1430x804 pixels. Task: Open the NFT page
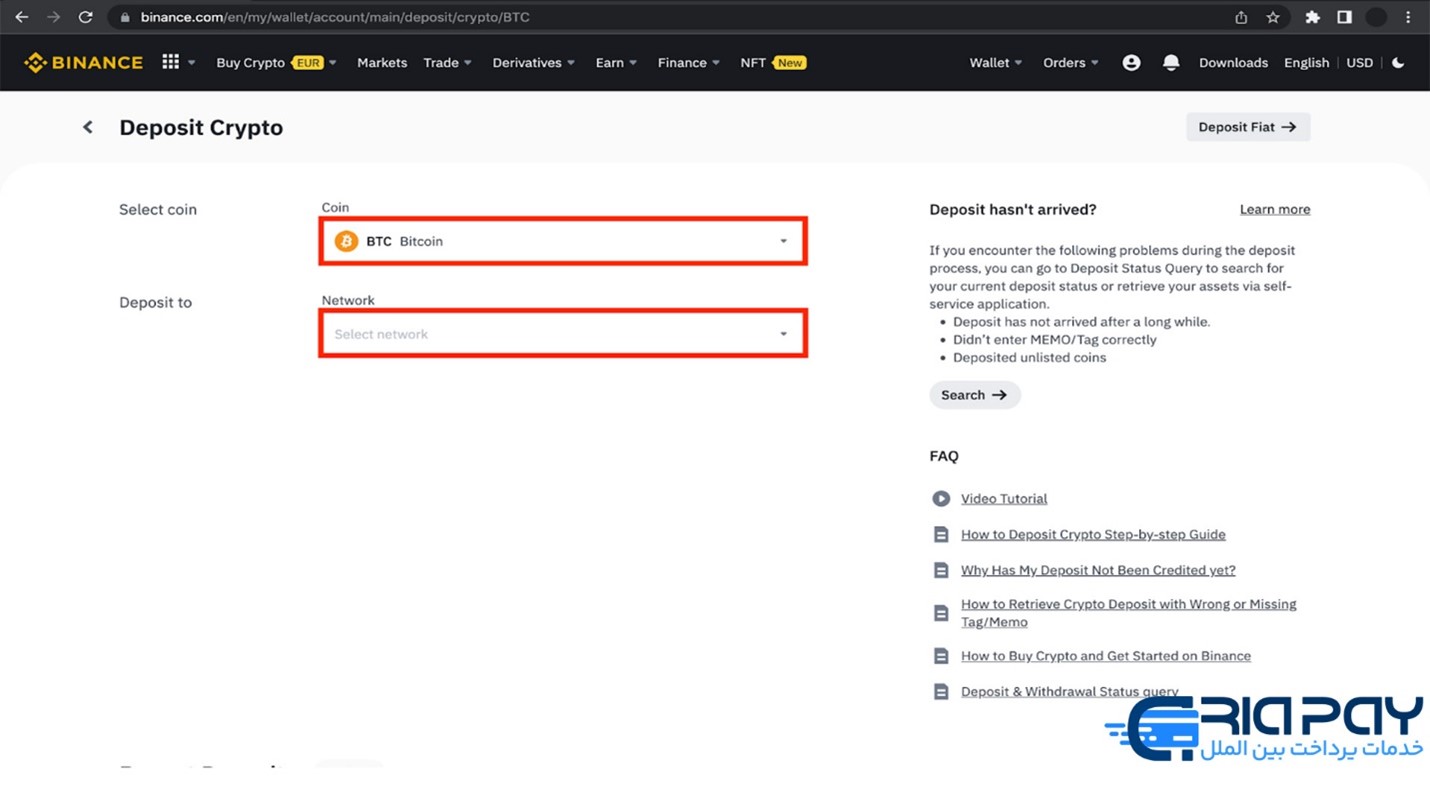click(x=753, y=62)
